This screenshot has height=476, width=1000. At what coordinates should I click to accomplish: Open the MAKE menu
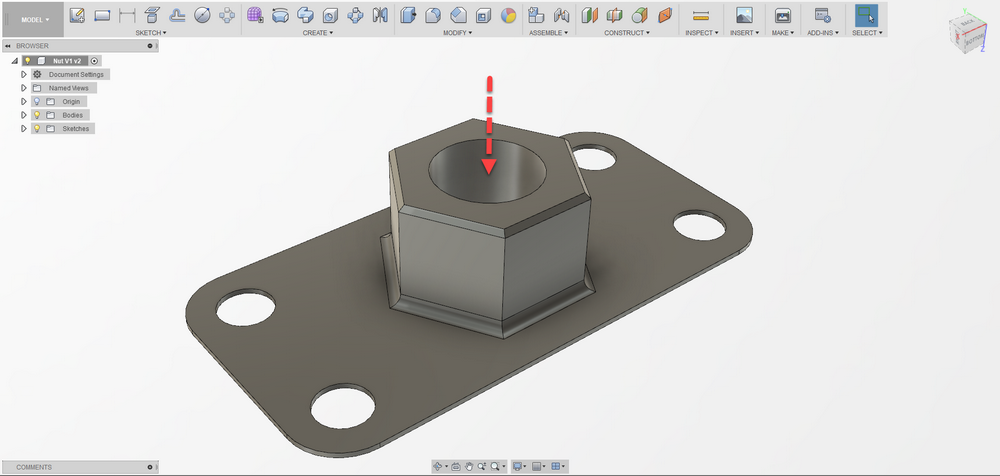(x=783, y=33)
